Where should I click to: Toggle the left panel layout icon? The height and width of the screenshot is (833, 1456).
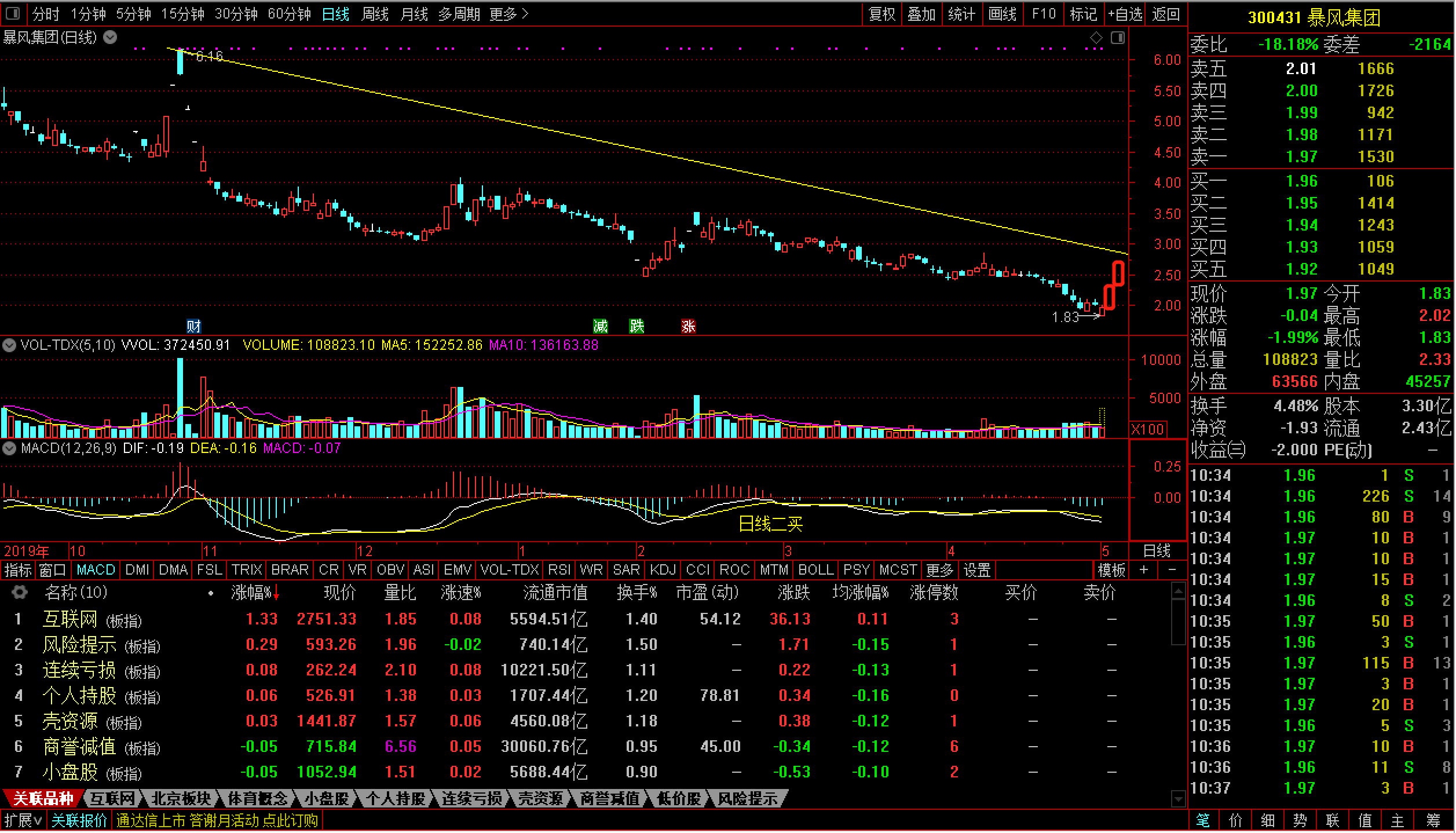[x=13, y=13]
